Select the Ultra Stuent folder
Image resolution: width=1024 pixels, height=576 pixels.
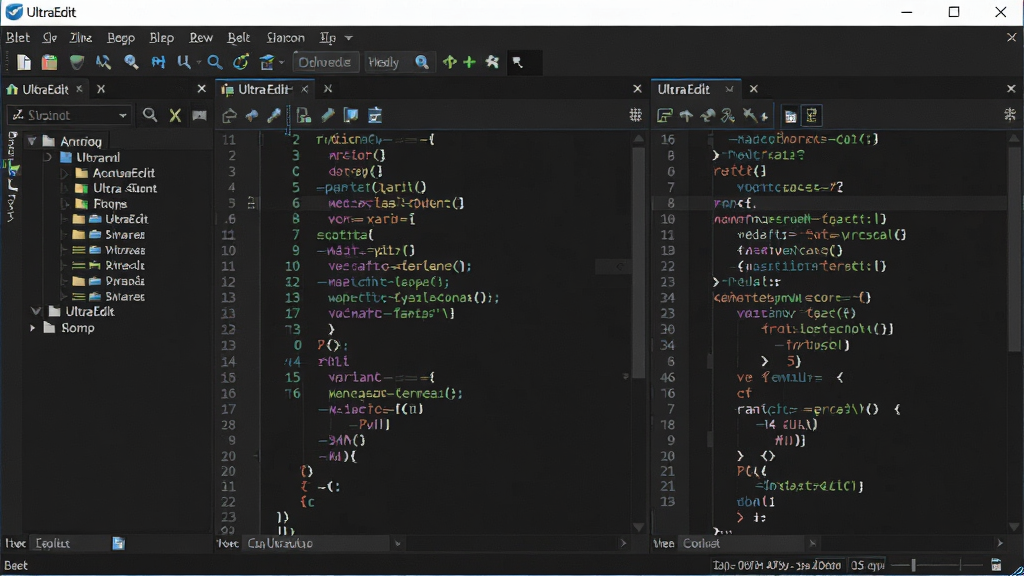(124, 189)
